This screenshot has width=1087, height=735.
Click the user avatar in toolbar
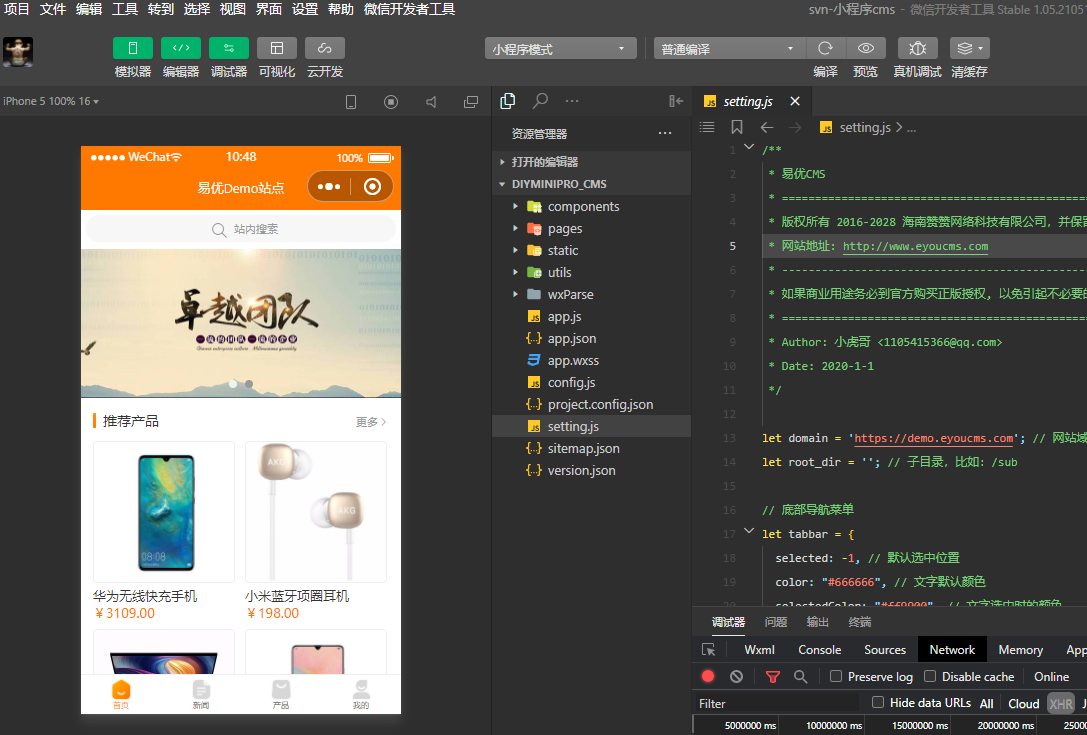tap(18, 52)
